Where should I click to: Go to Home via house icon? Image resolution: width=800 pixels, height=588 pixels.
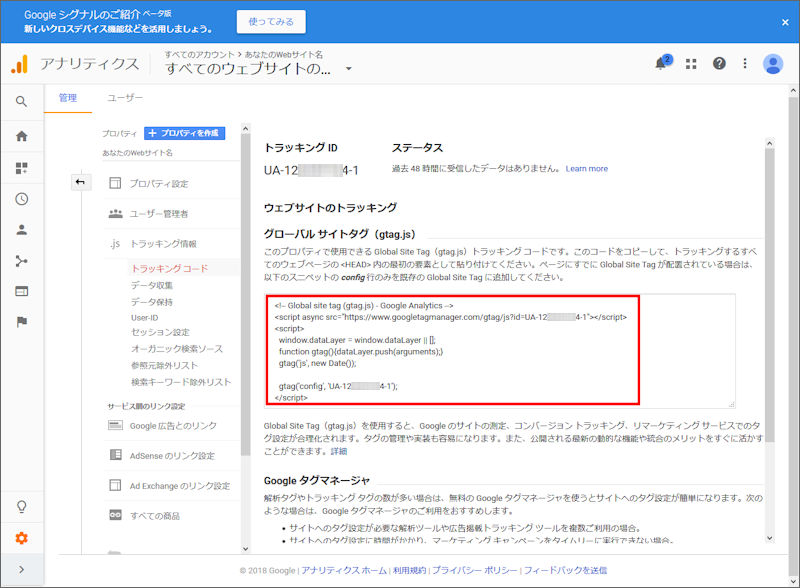click(21, 136)
